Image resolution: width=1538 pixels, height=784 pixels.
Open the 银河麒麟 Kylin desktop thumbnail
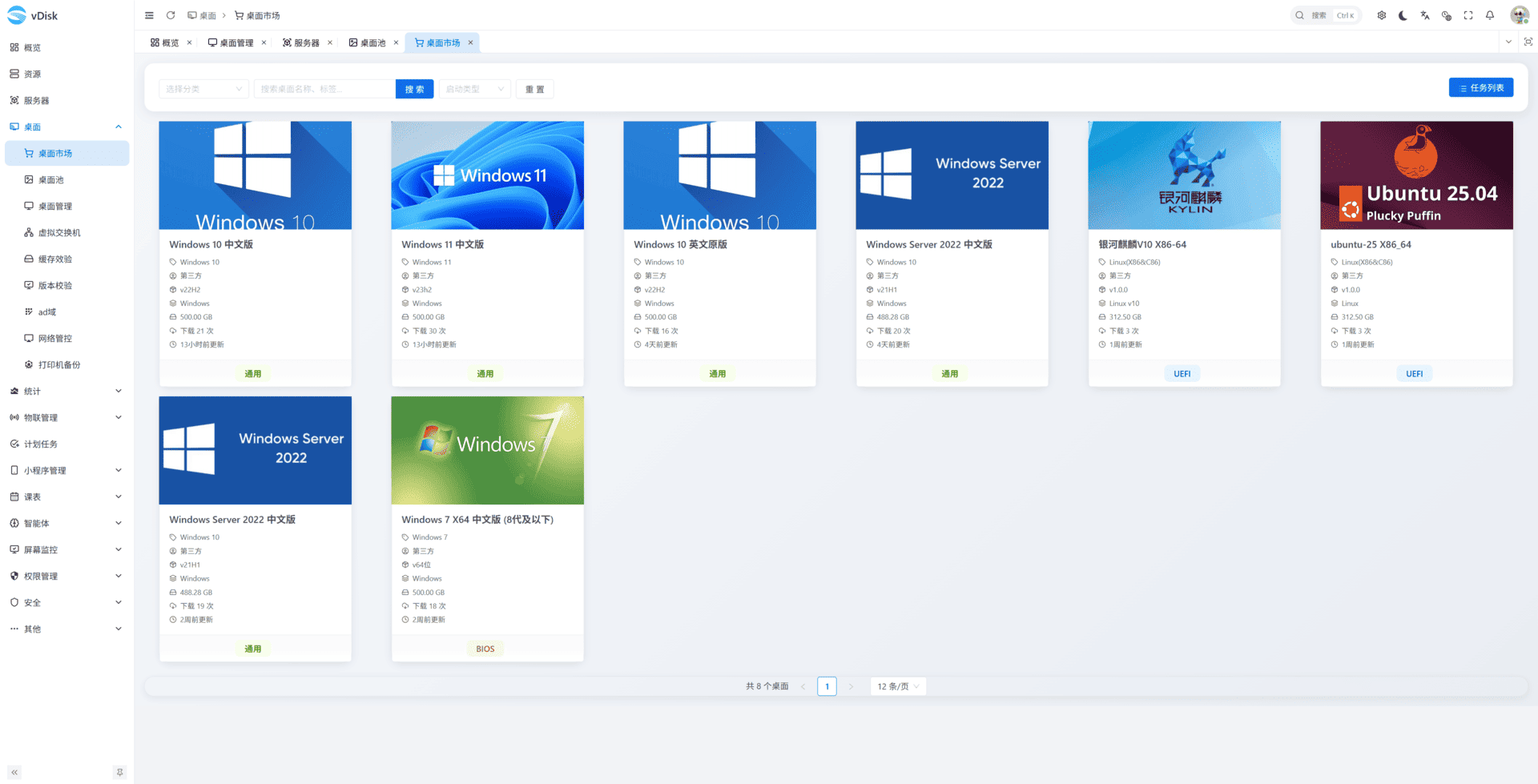click(1184, 175)
